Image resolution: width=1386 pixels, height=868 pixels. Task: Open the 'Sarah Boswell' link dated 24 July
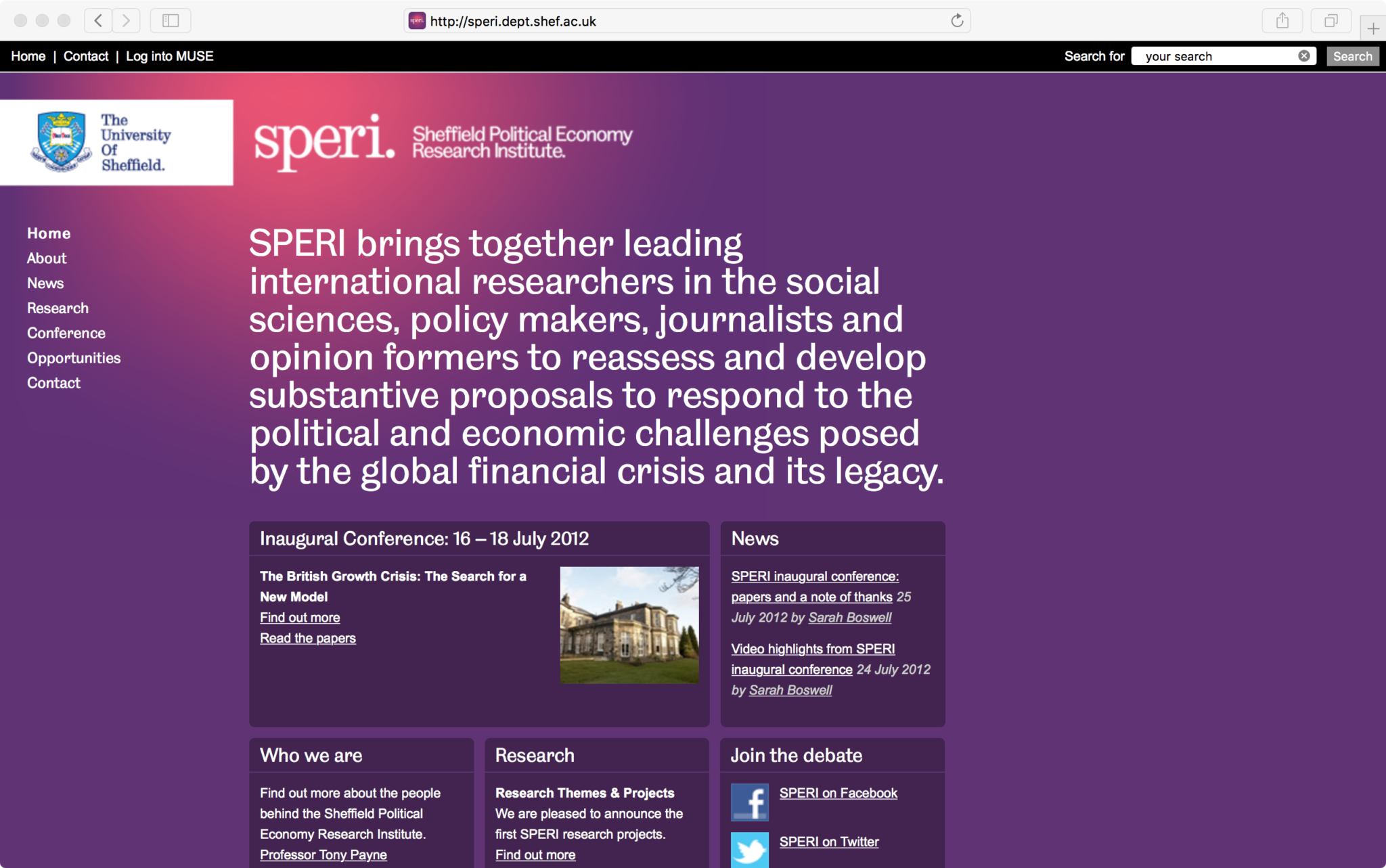[790, 690]
